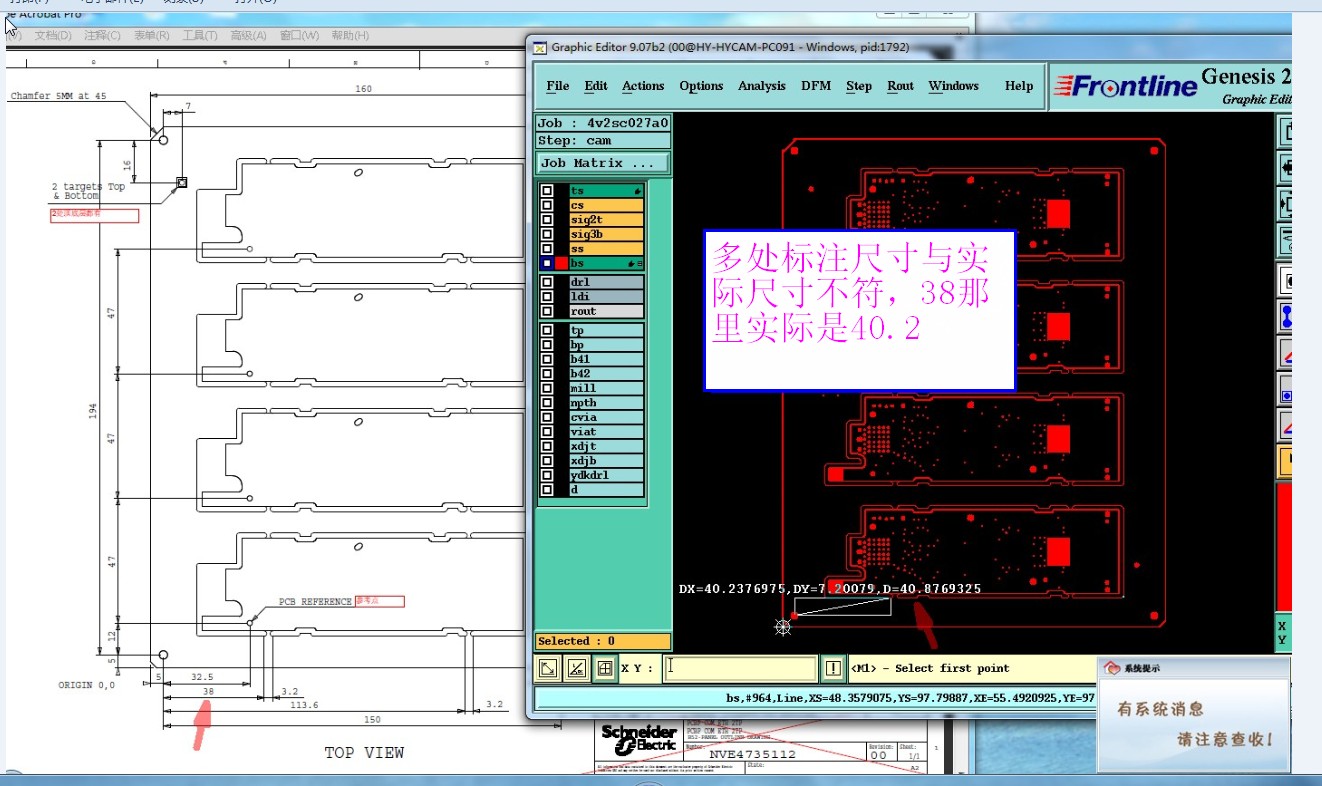Image resolution: width=1322 pixels, height=786 pixels.
Task: Open the File menu in Graphic Editor
Action: tap(558, 86)
